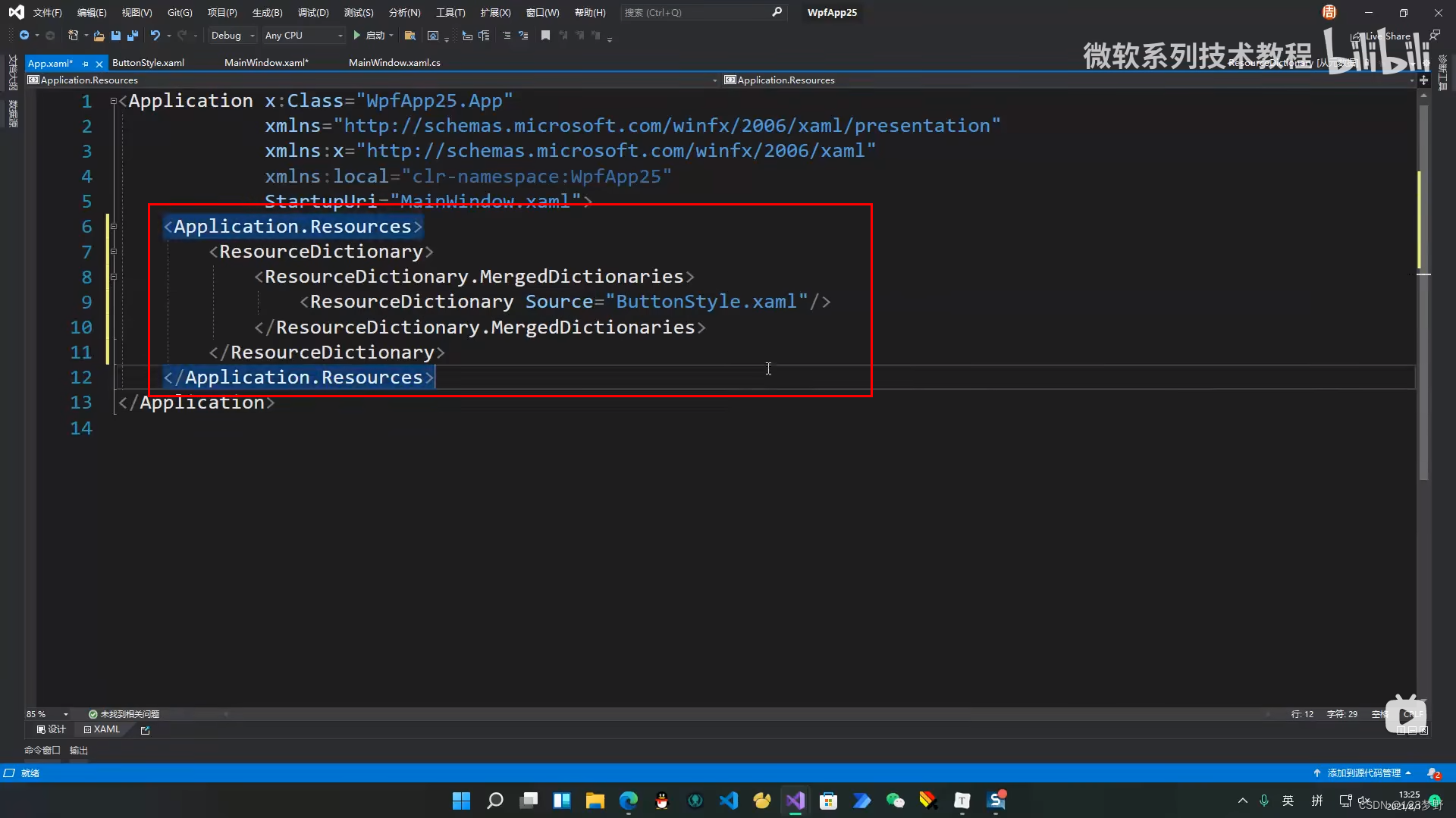Open WeChat from the taskbar
Screen dimensions: 1456x818
point(896,801)
